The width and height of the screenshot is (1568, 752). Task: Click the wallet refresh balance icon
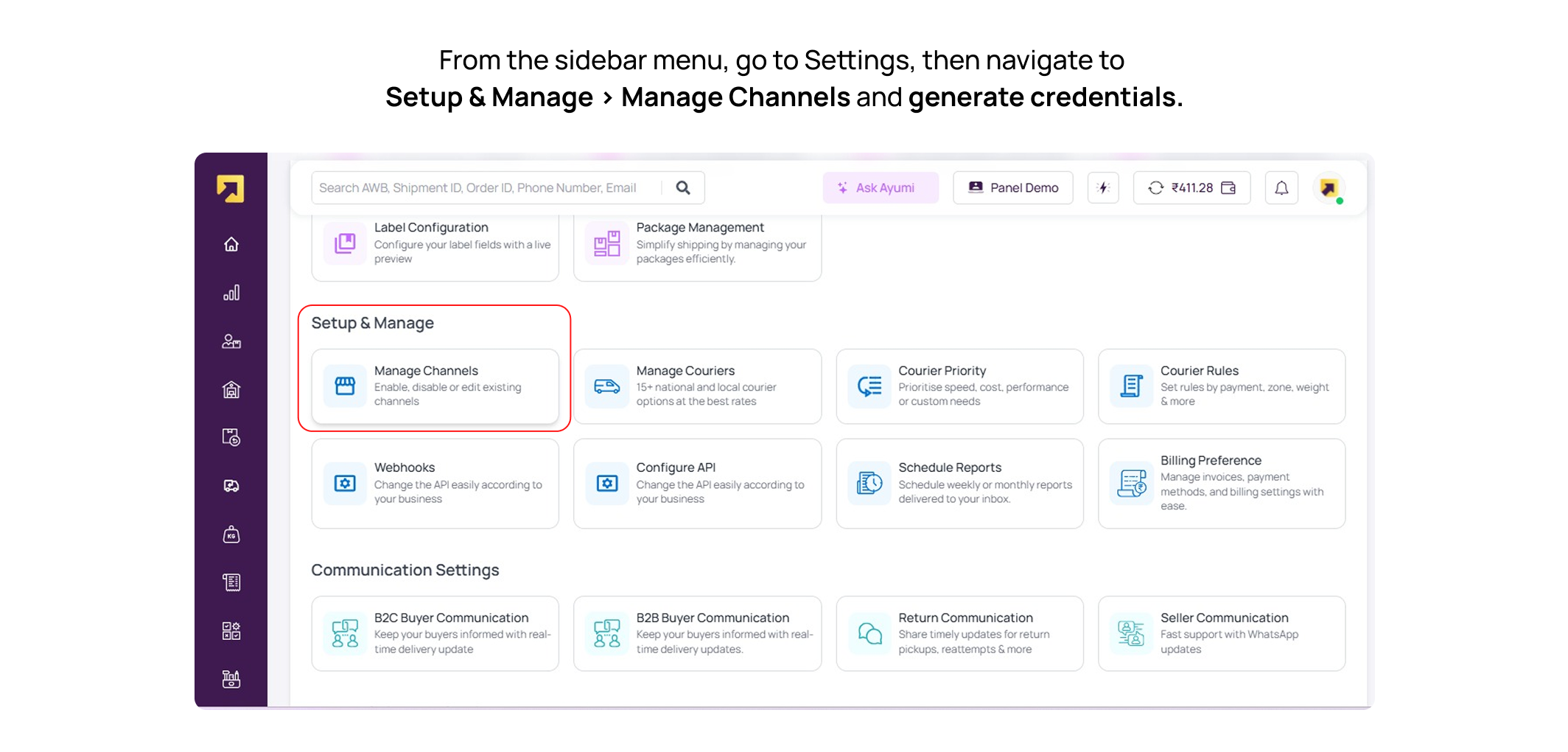(x=1155, y=188)
